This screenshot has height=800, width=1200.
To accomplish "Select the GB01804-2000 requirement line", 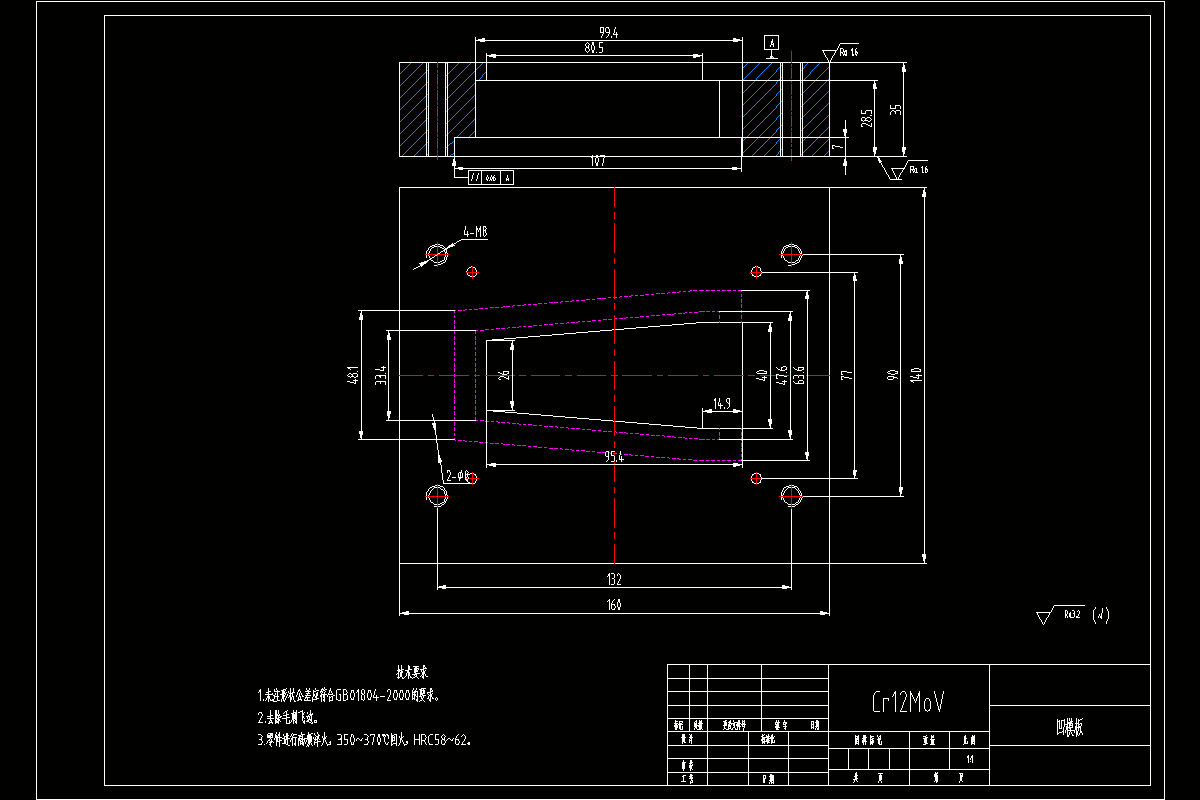I will tap(349, 695).
